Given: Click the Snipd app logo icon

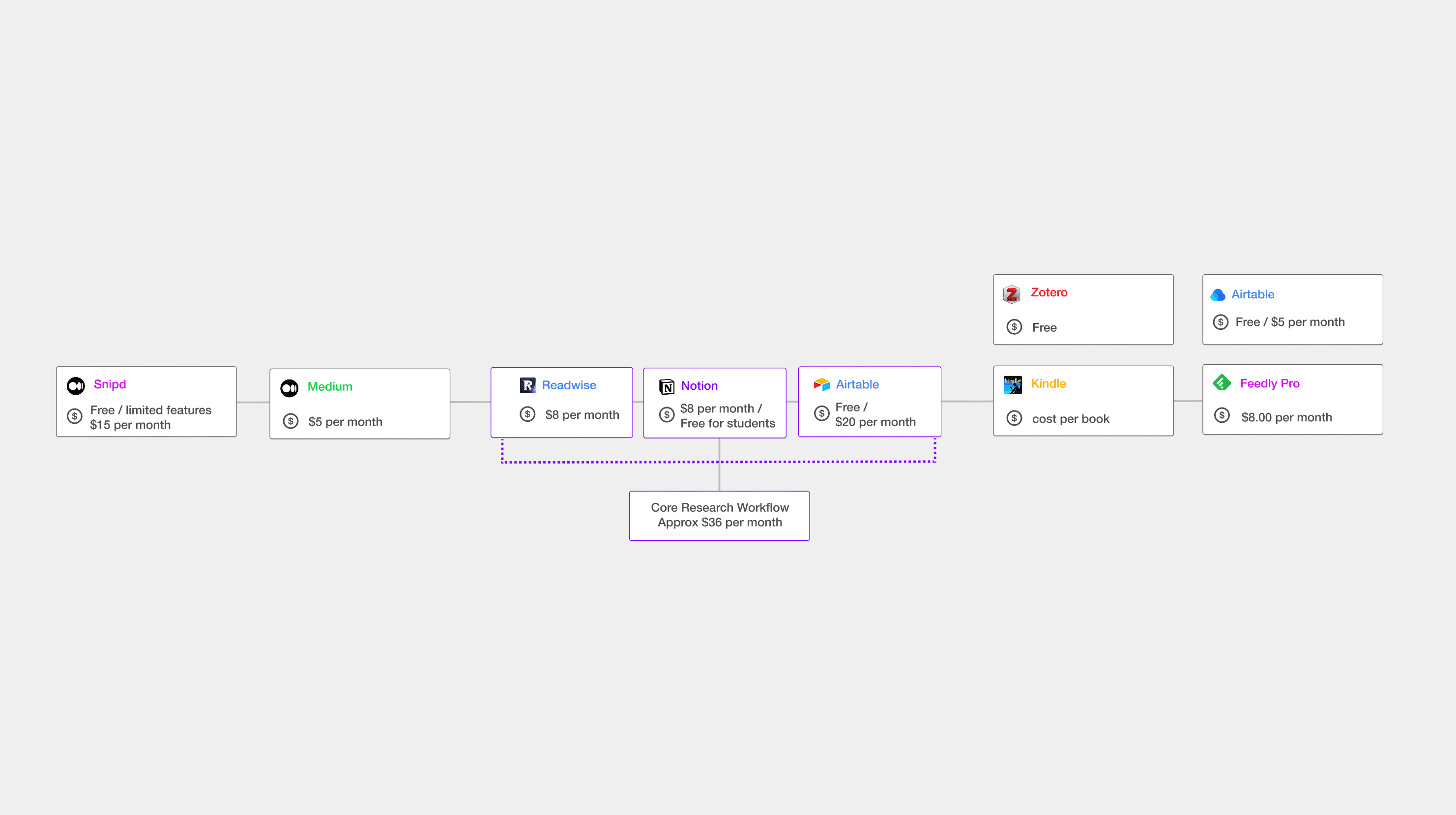Looking at the screenshot, I should click(x=76, y=385).
